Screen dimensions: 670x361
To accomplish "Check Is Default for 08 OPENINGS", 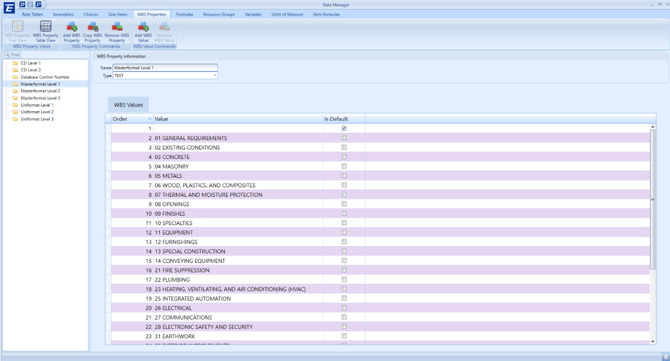I will point(344,204).
